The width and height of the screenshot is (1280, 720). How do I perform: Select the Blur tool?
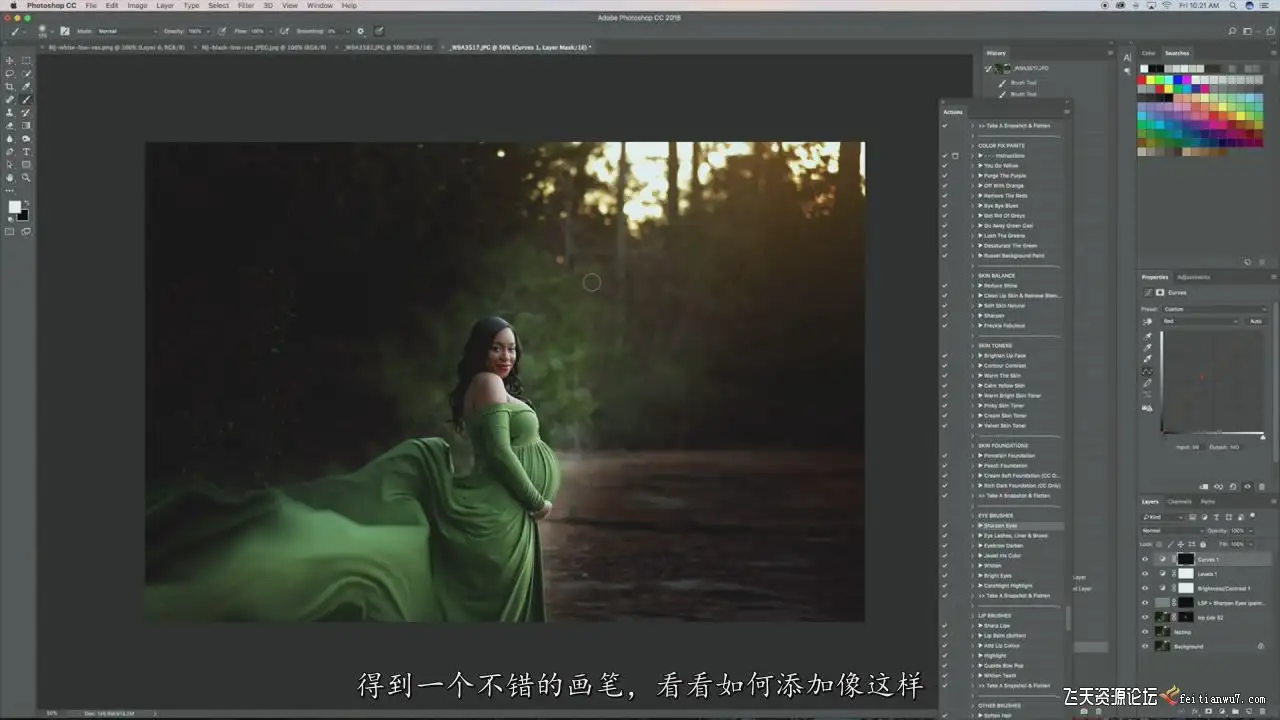[10, 139]
